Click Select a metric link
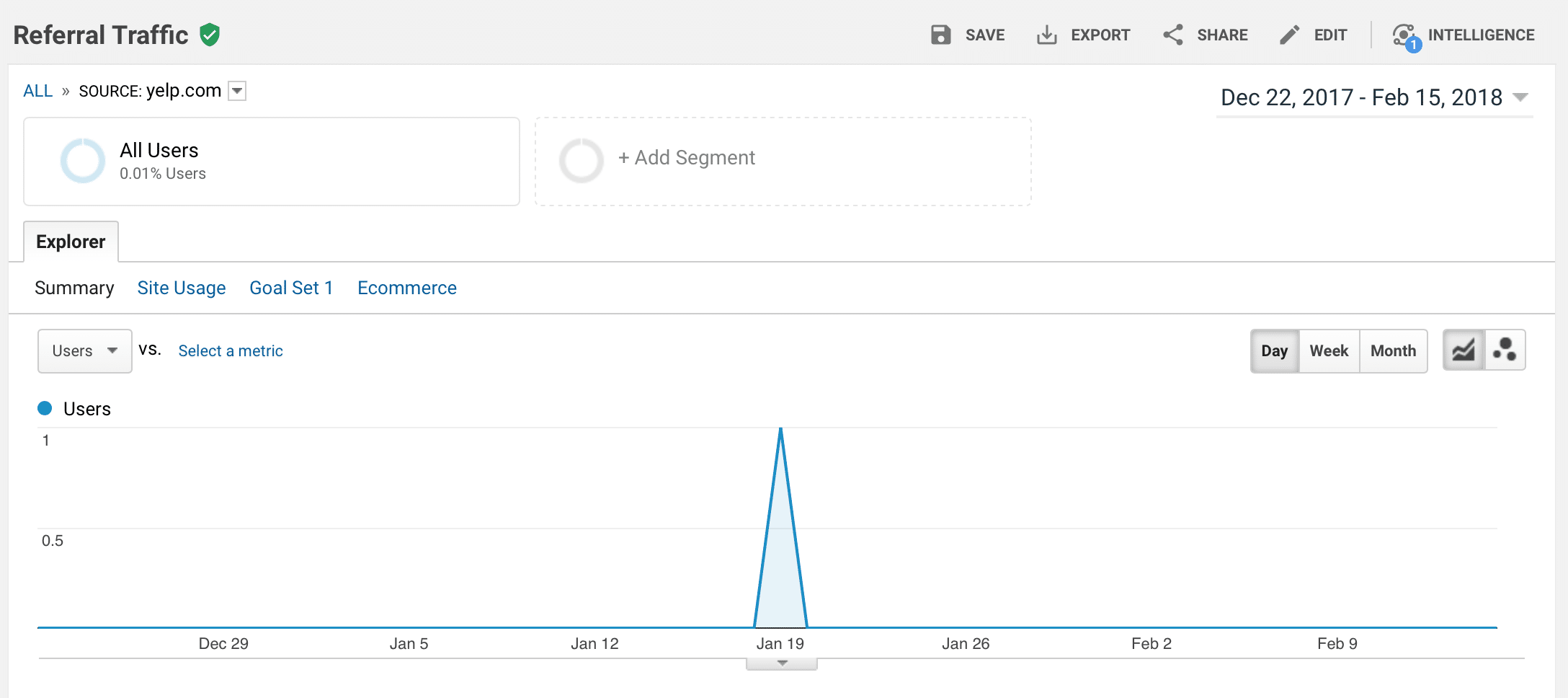This screenshot has height=698, width=1568. 231,351
